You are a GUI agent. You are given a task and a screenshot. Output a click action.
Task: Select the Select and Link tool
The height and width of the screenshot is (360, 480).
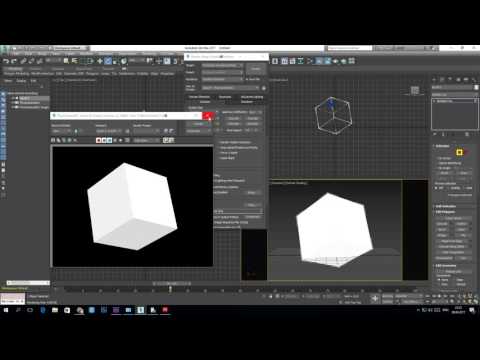pos(23,61)
